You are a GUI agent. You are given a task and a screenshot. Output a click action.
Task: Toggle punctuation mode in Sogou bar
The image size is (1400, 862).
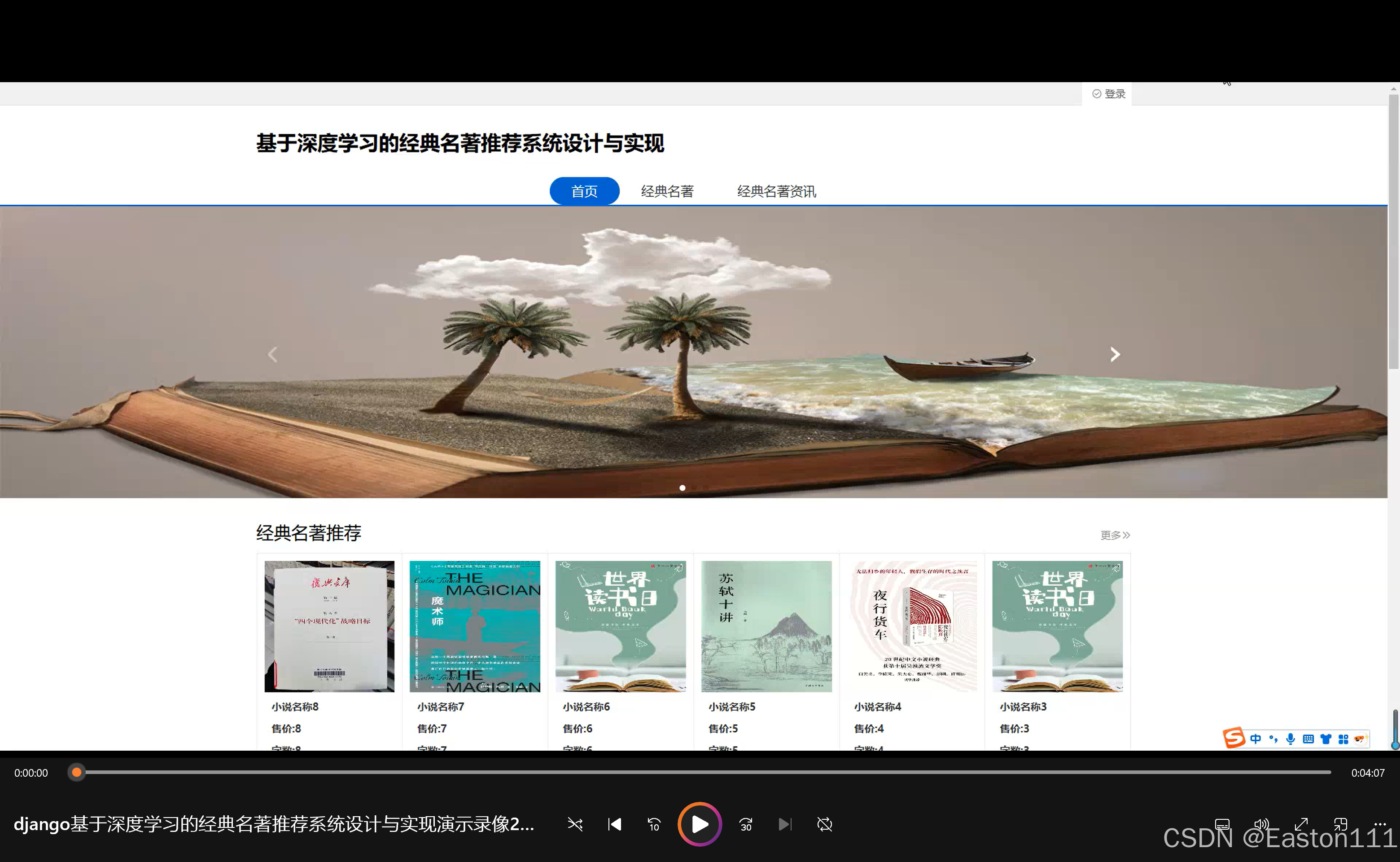(x=1273, y=739)
